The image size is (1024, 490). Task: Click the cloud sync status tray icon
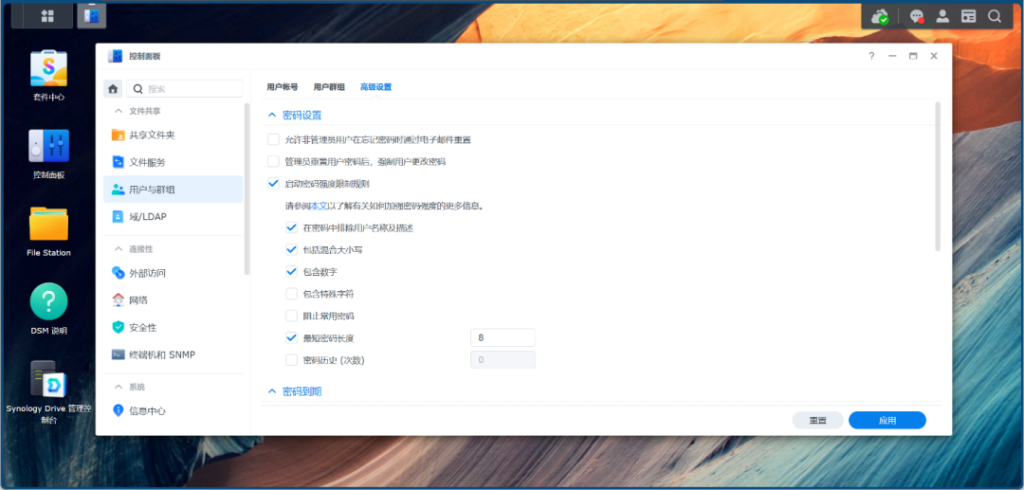[880, 16]
